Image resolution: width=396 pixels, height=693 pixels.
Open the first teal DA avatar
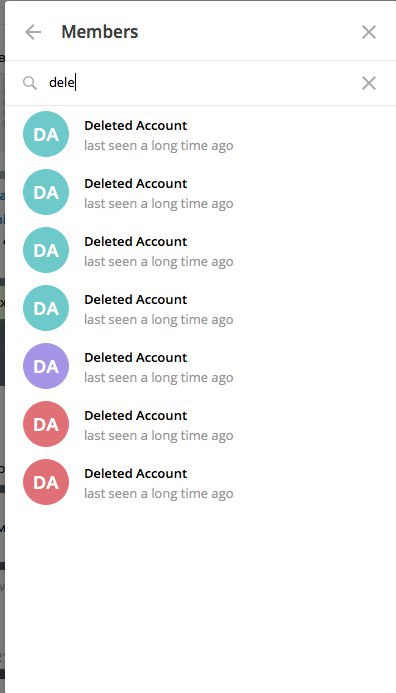(x=46, y=134)
